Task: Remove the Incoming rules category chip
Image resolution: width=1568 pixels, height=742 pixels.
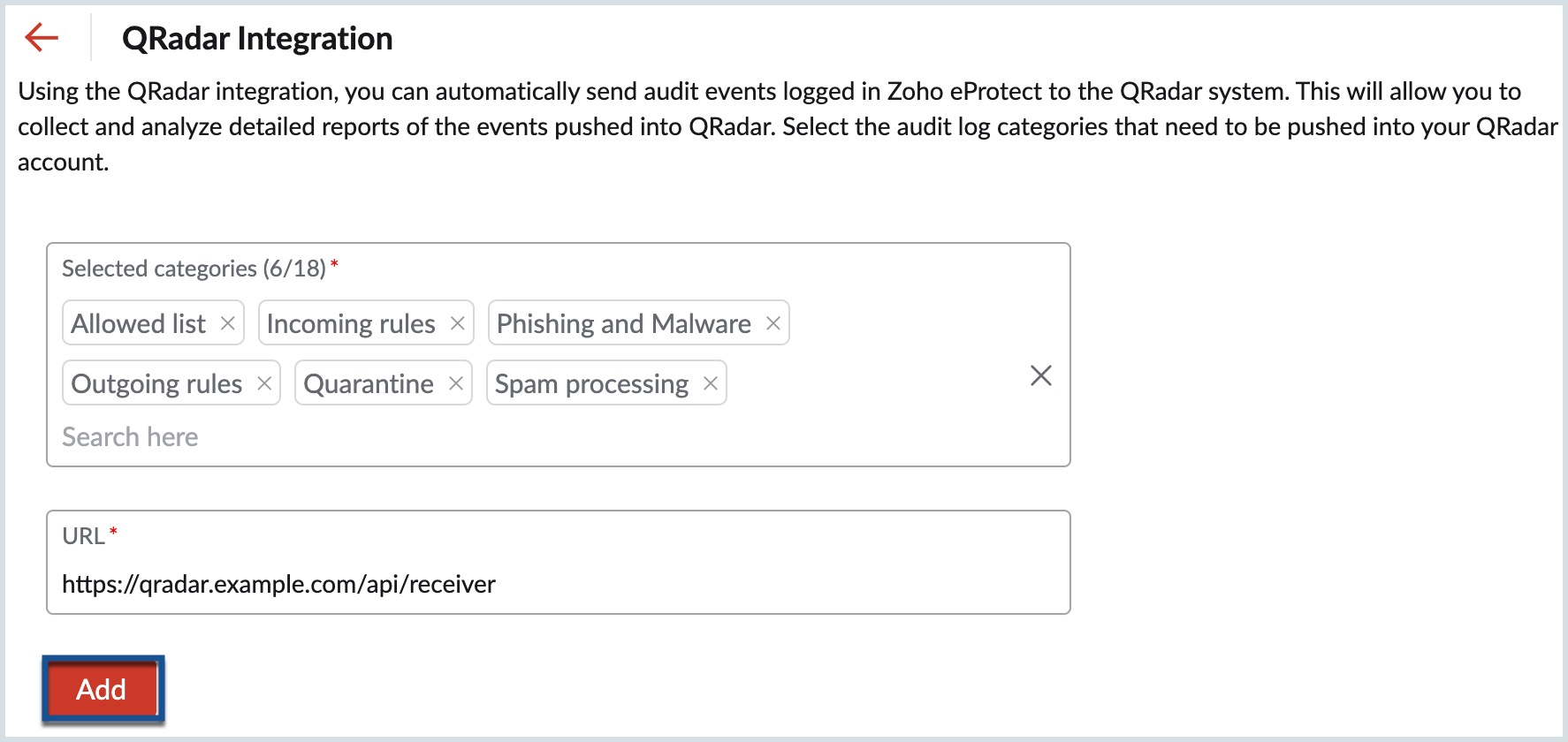Action: [x=457, y=323]
